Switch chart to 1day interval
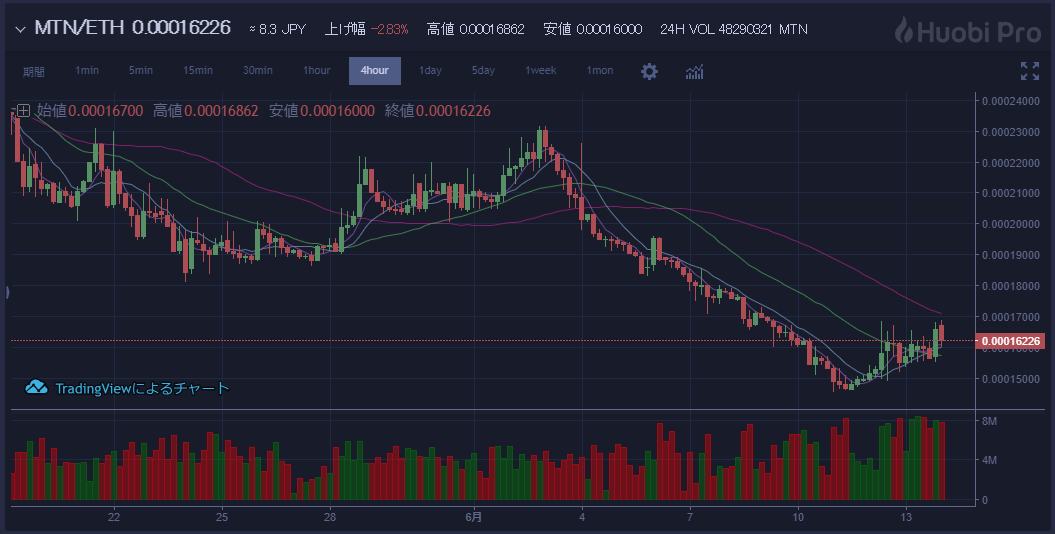The width and height of the screenshot is (1055, 534). coord(430,71)
